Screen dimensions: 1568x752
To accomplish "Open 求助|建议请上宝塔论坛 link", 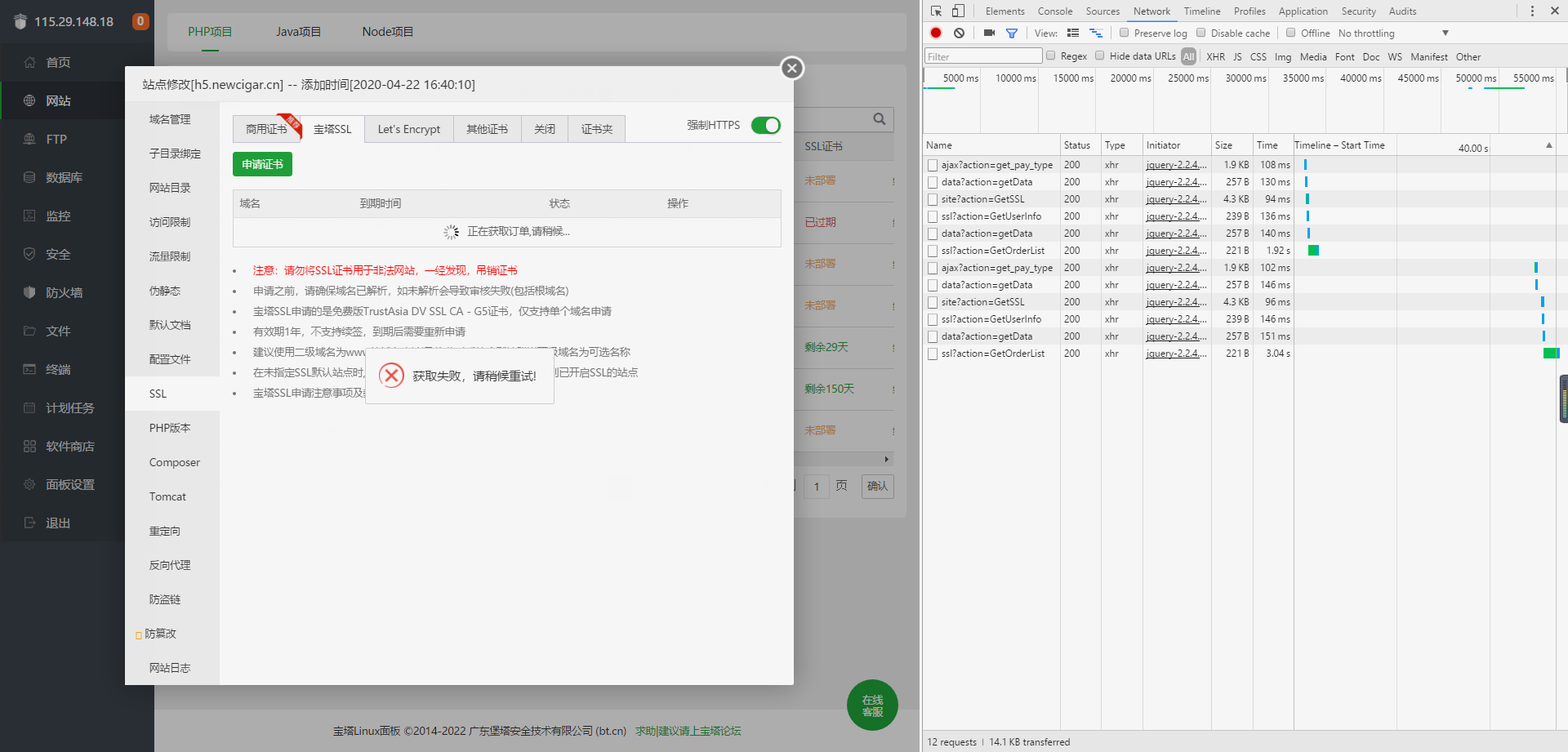I will tap(688, 731).
